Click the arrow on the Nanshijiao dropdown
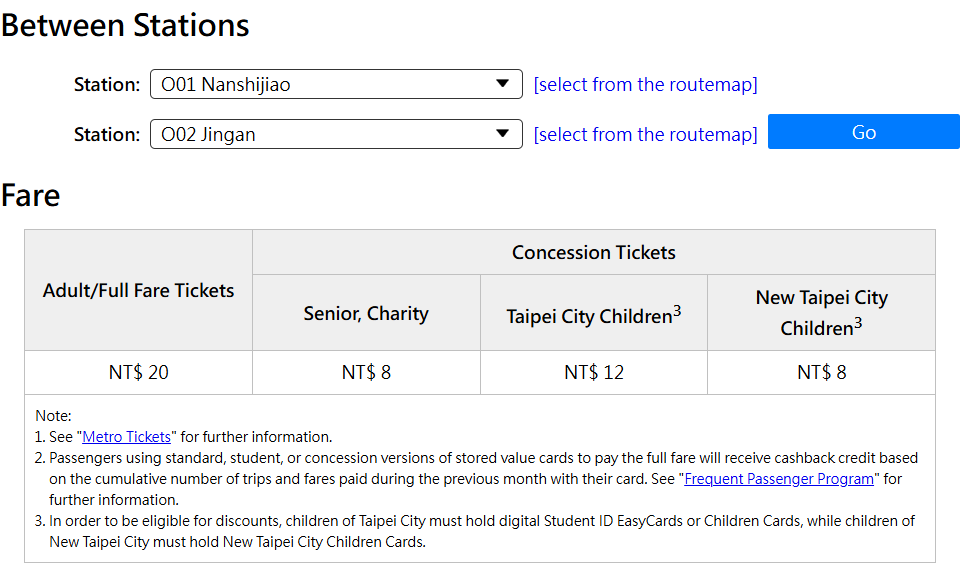Image resolution: width=967 pixels, height=584 pixels. [502, 85]
